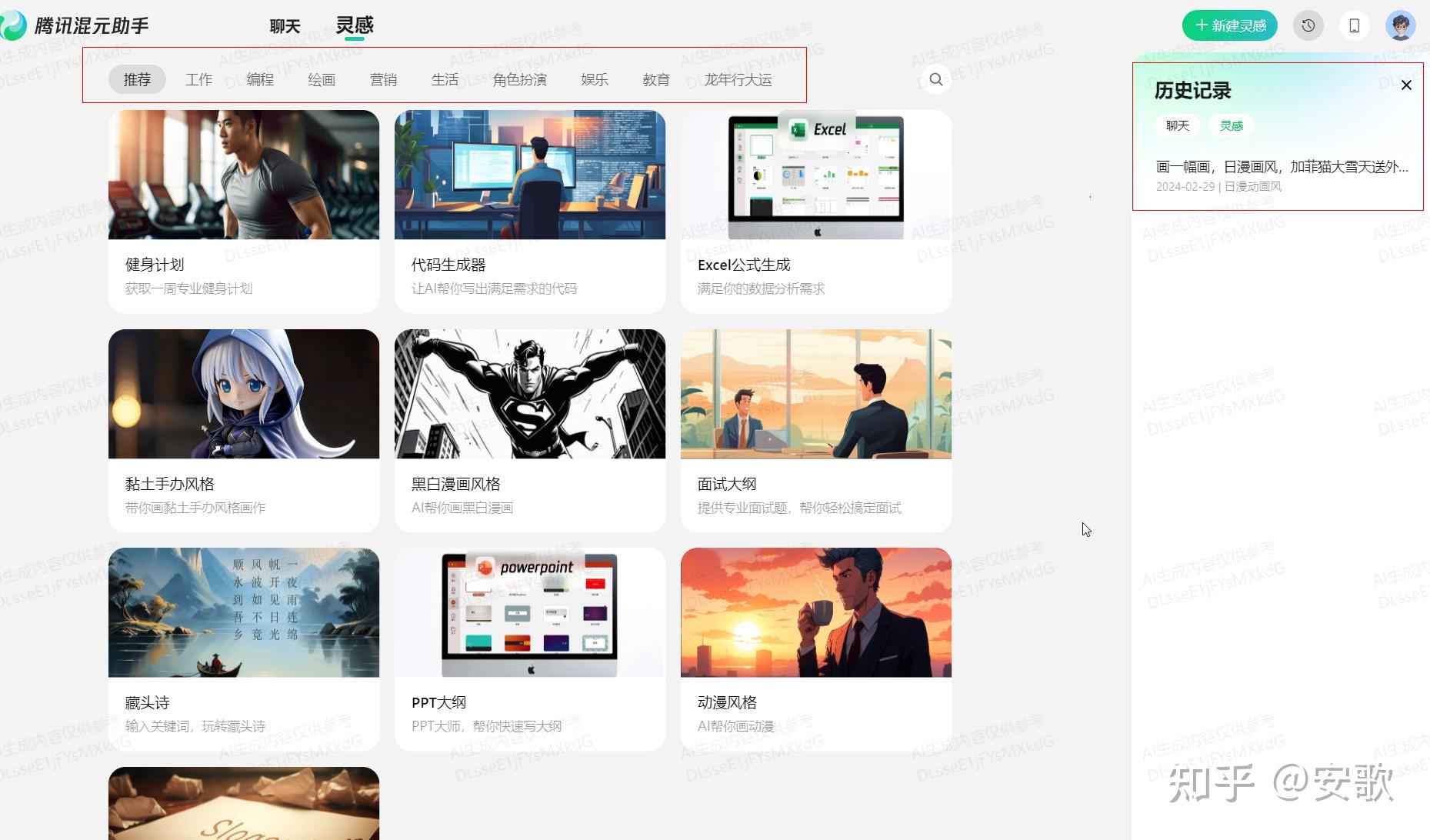Filter by the 绘画 category
1430x840 pixels.
(x=322, y=80)
